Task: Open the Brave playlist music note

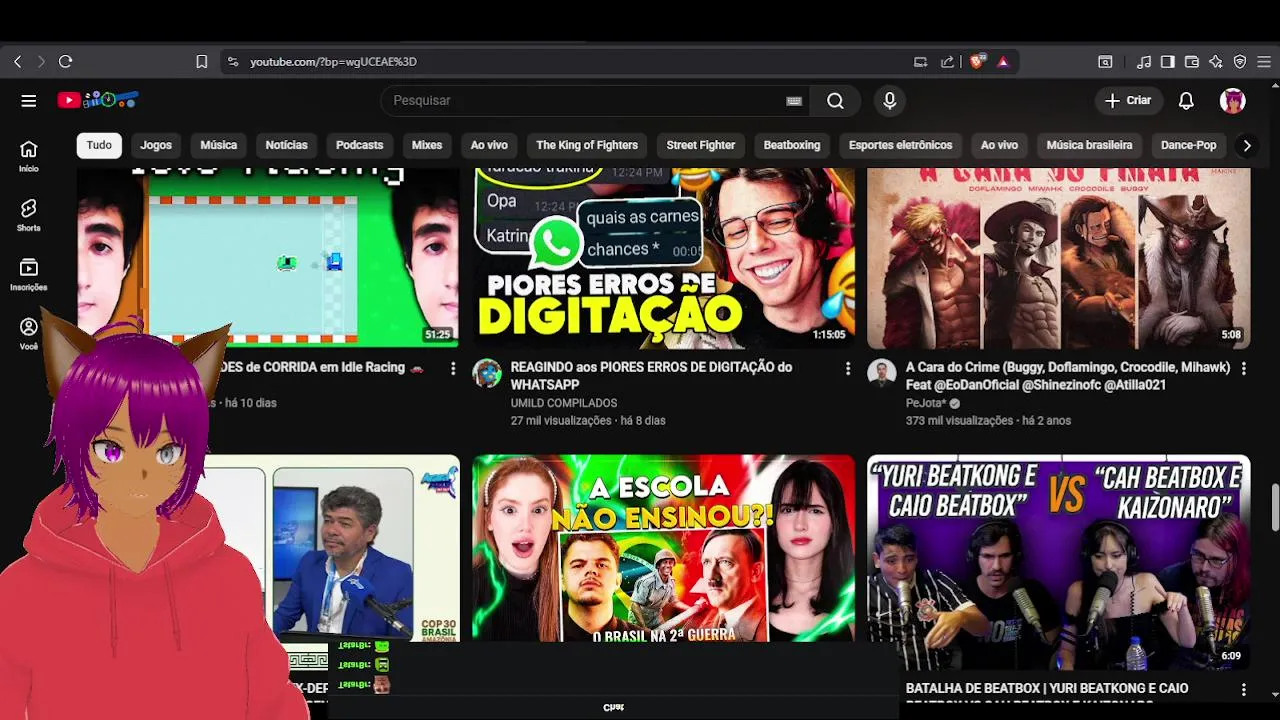Action: [1144, 62]
